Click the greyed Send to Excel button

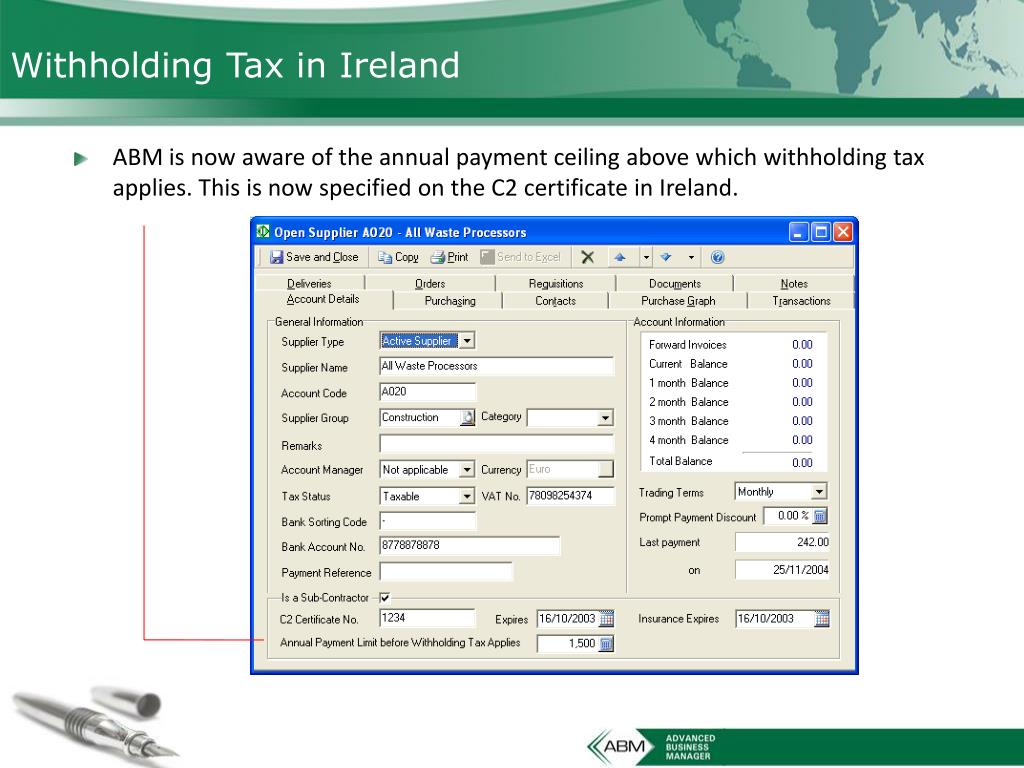tap(520, 257)
